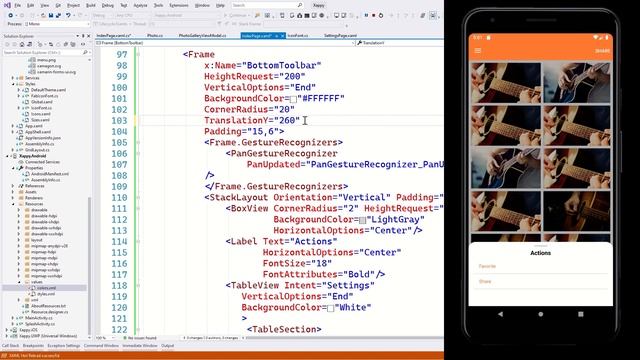Click the Hot Reload status bar icon
Viewport: 640px width, 360px height.
pyautogui.click(x=4, y=356)
